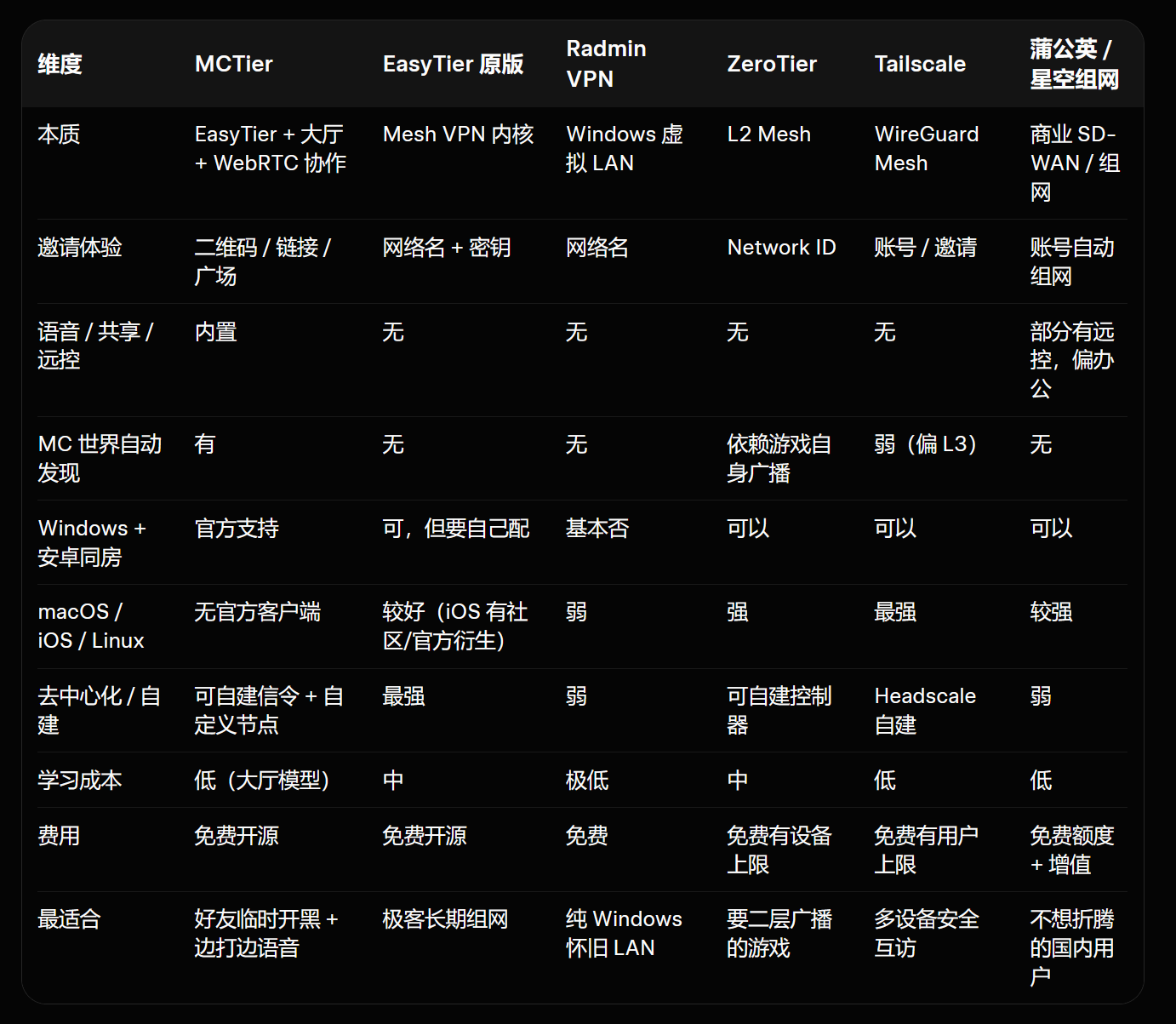Screen dimensions: 1176x1024
Task: Click the 'Network ID' cell
Action: (781, 248)
